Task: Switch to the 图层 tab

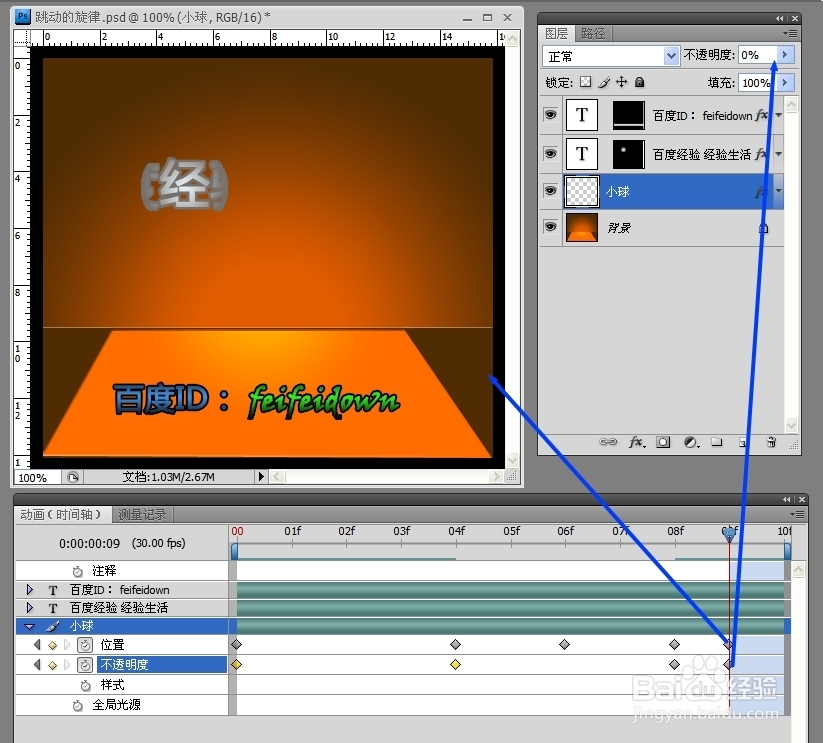Action: point(556,34)
